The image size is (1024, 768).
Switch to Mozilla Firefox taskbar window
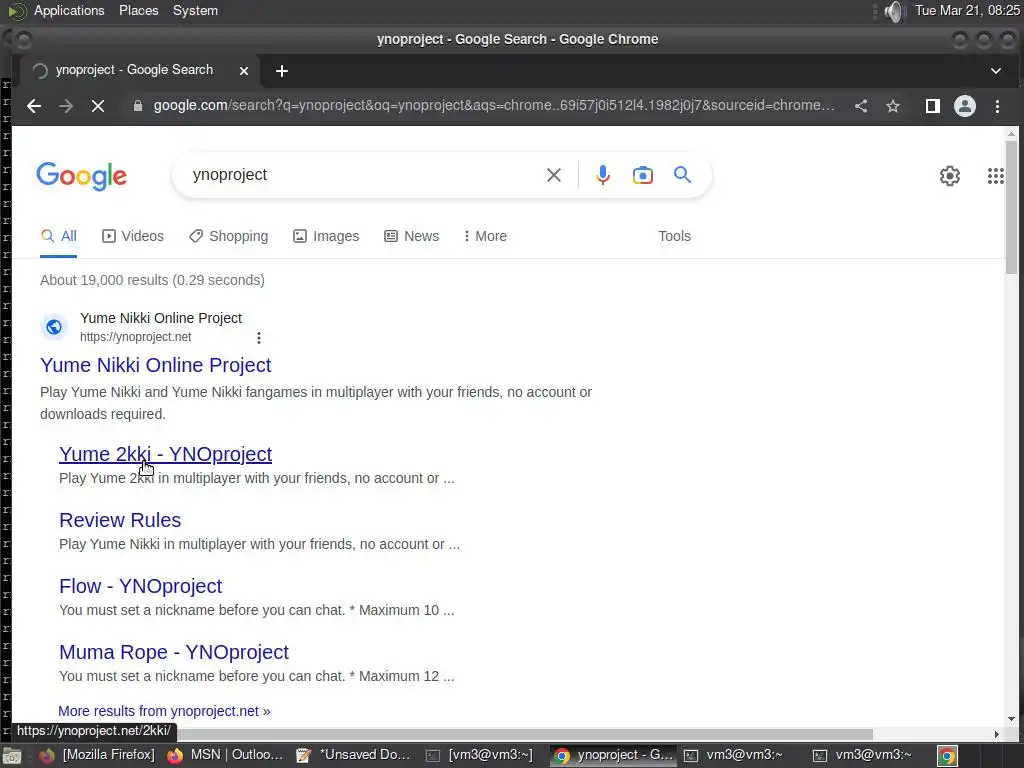96,756
